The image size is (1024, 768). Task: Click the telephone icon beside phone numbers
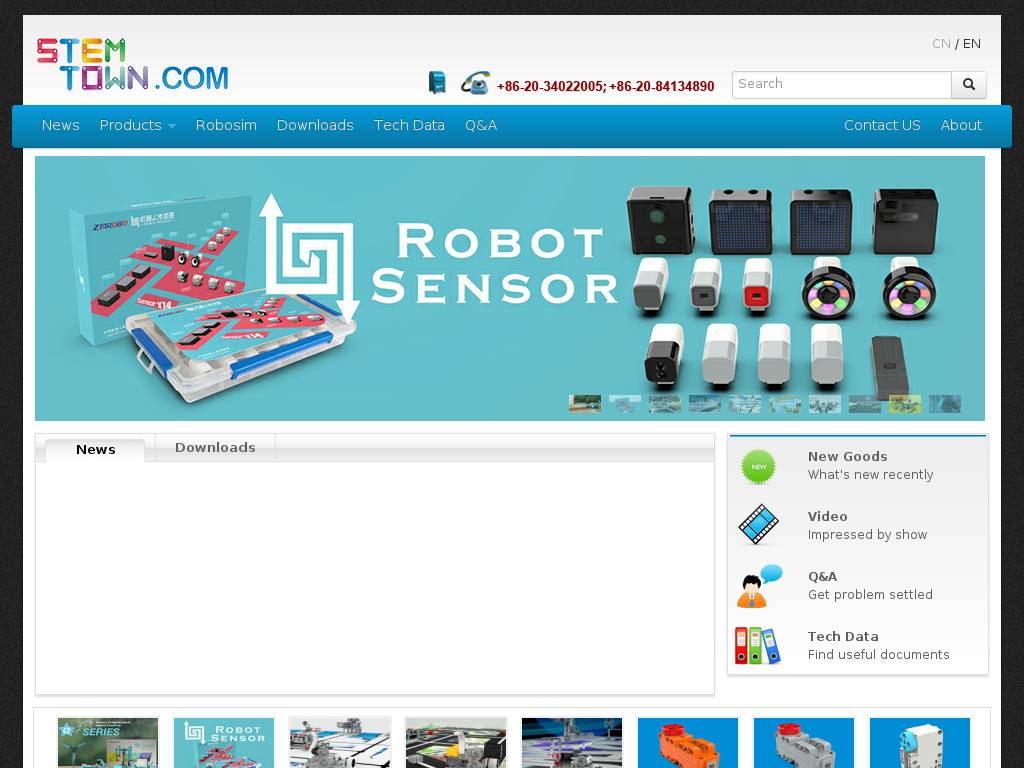point(475,83)
